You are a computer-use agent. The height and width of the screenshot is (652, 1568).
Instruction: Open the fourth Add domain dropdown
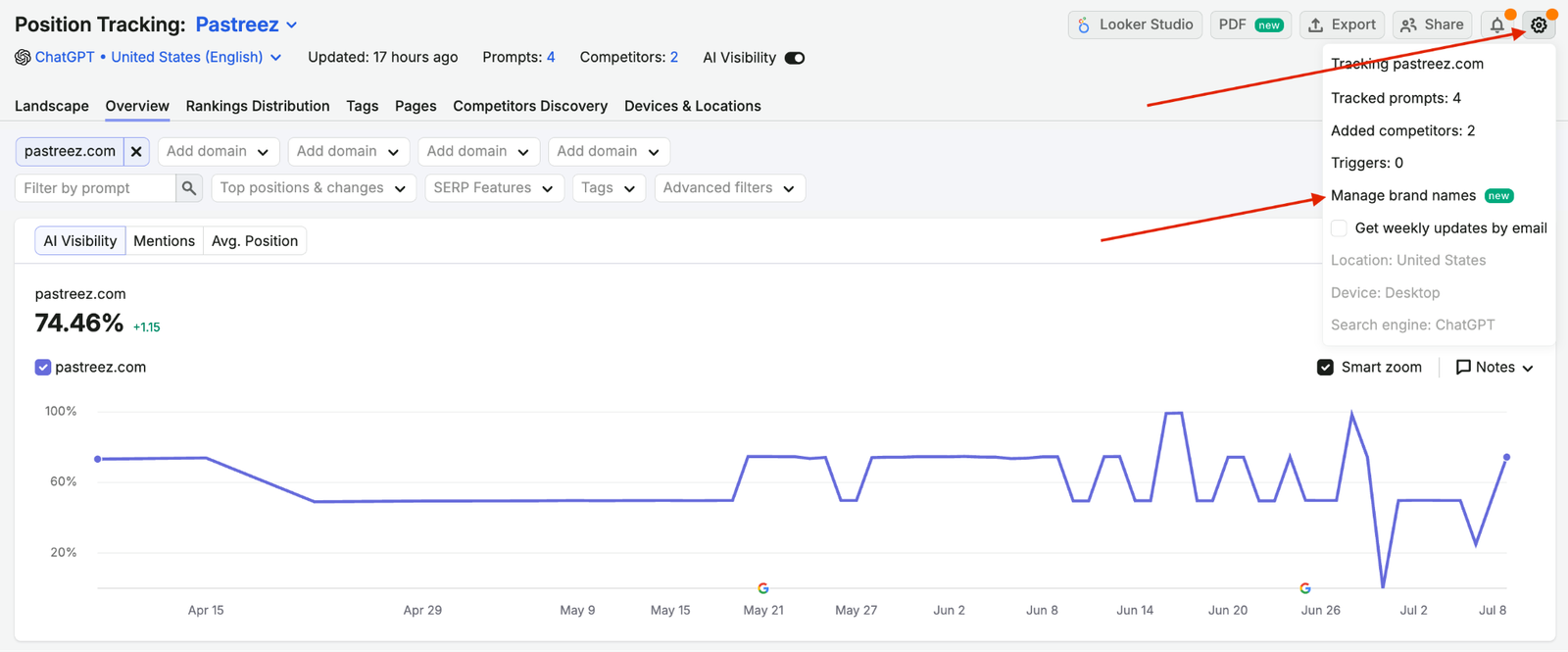(609, 152)
